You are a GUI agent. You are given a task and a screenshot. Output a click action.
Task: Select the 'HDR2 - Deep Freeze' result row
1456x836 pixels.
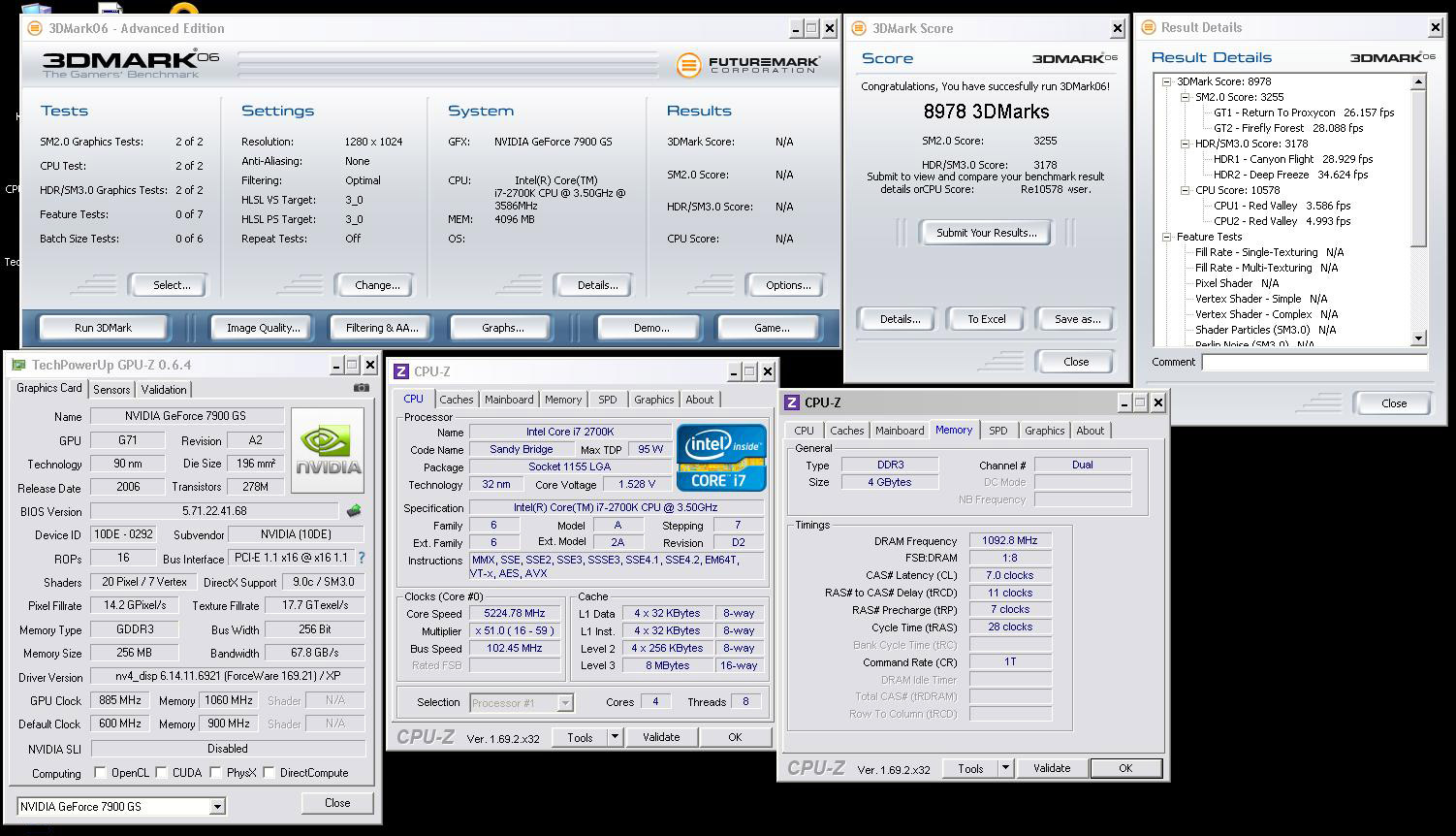(x=1290, y=175)
